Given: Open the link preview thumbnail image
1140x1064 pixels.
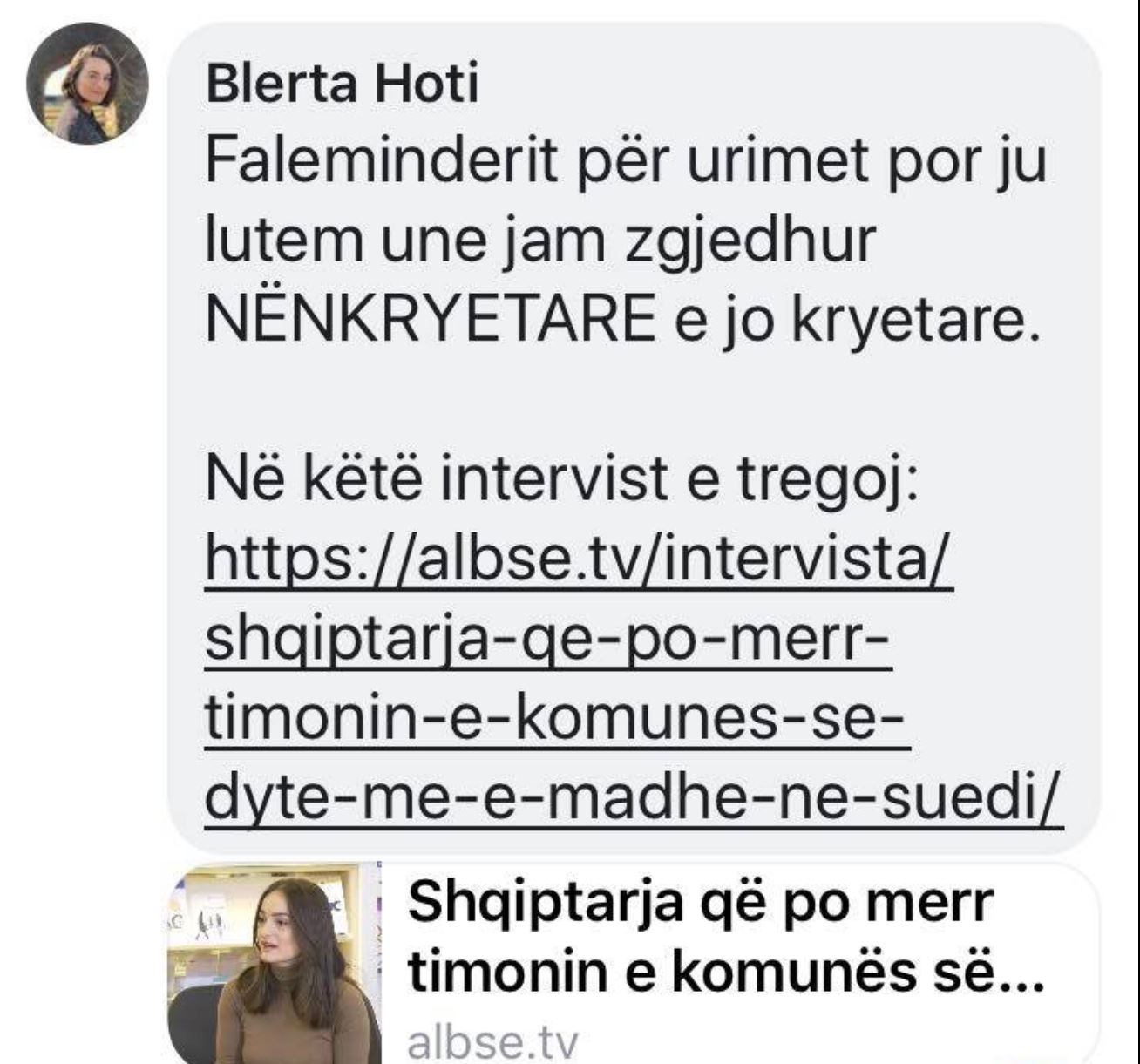Looking at the screenshot, I should click(275, 963).
